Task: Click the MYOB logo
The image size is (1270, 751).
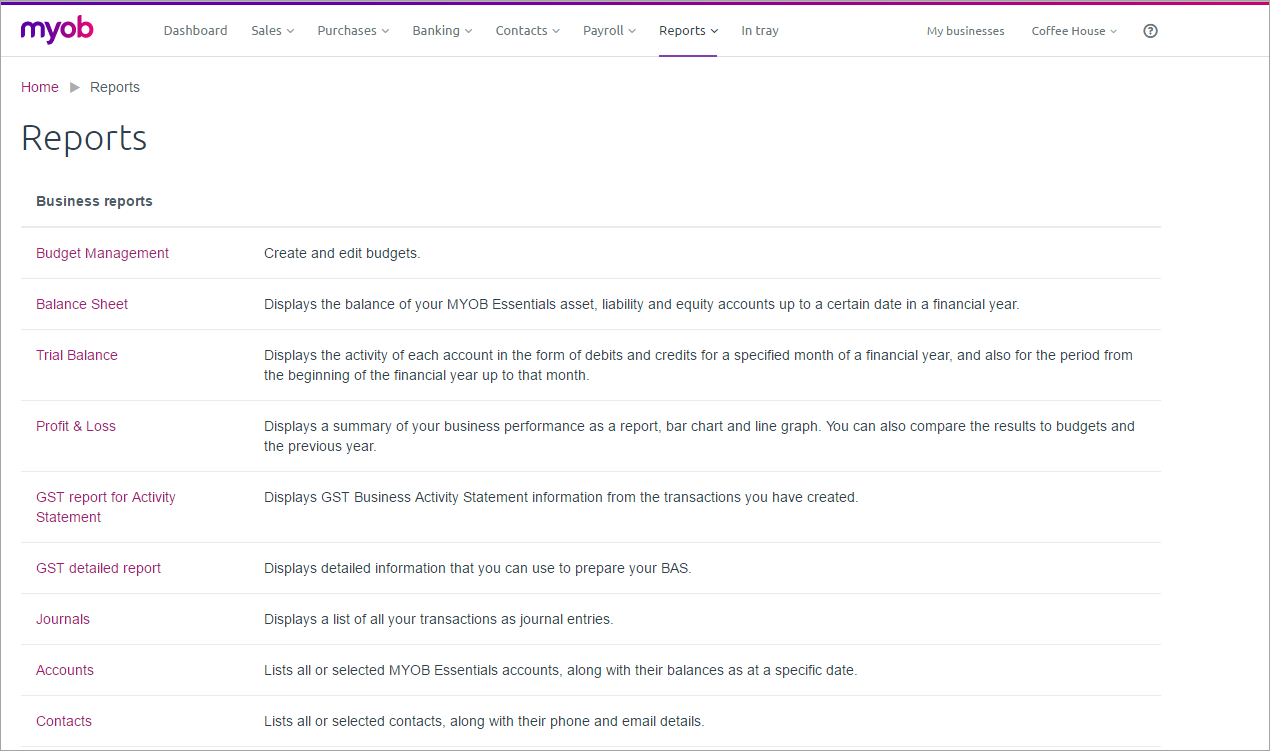Action: point(57,30)
